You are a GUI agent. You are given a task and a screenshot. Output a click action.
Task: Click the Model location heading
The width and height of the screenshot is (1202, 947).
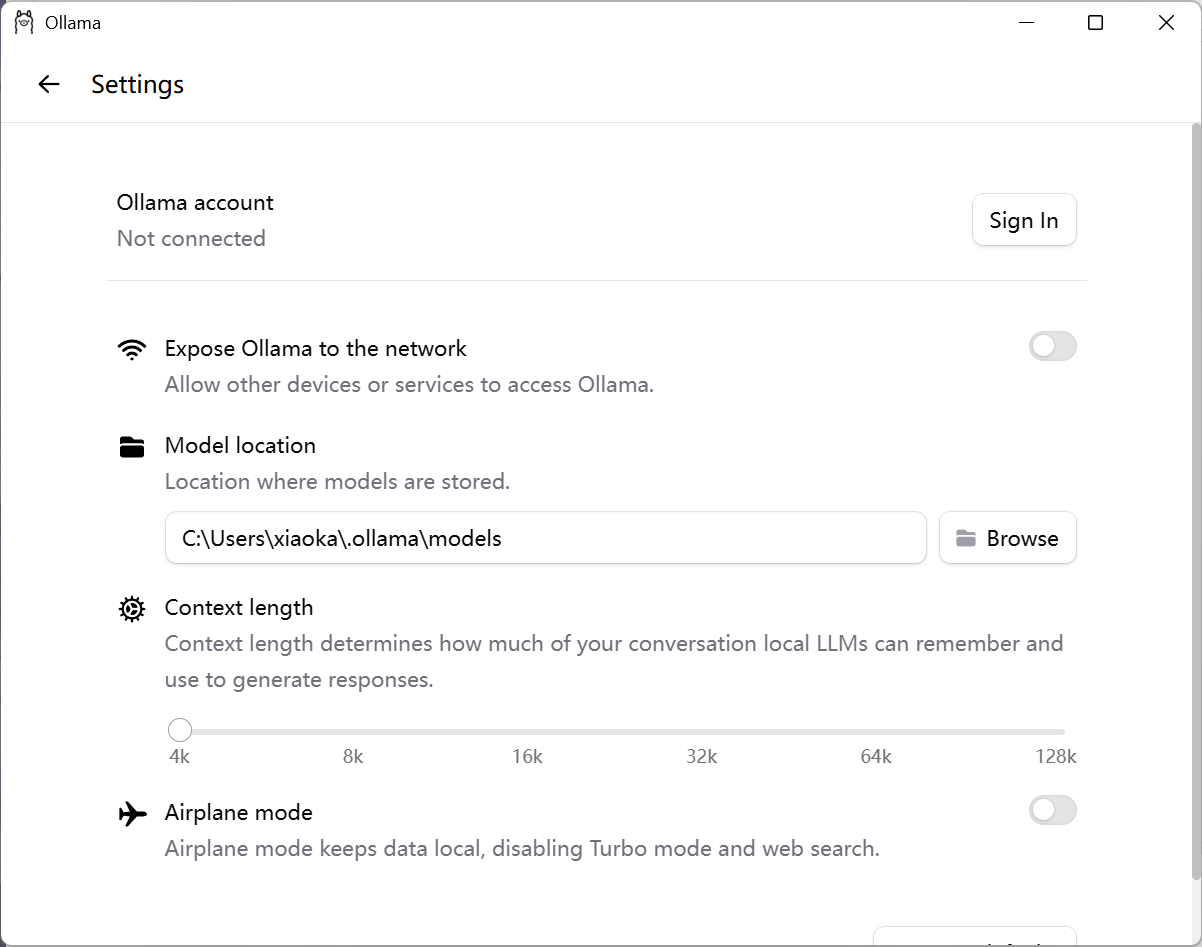tap(240, 446)
